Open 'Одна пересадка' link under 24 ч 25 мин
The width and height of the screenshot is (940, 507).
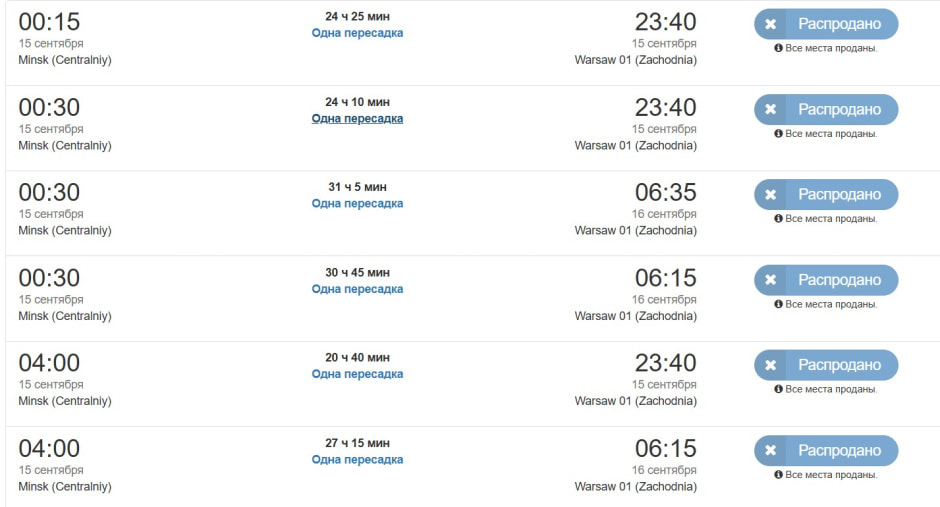pyautogui.click(x=357, y=33)
